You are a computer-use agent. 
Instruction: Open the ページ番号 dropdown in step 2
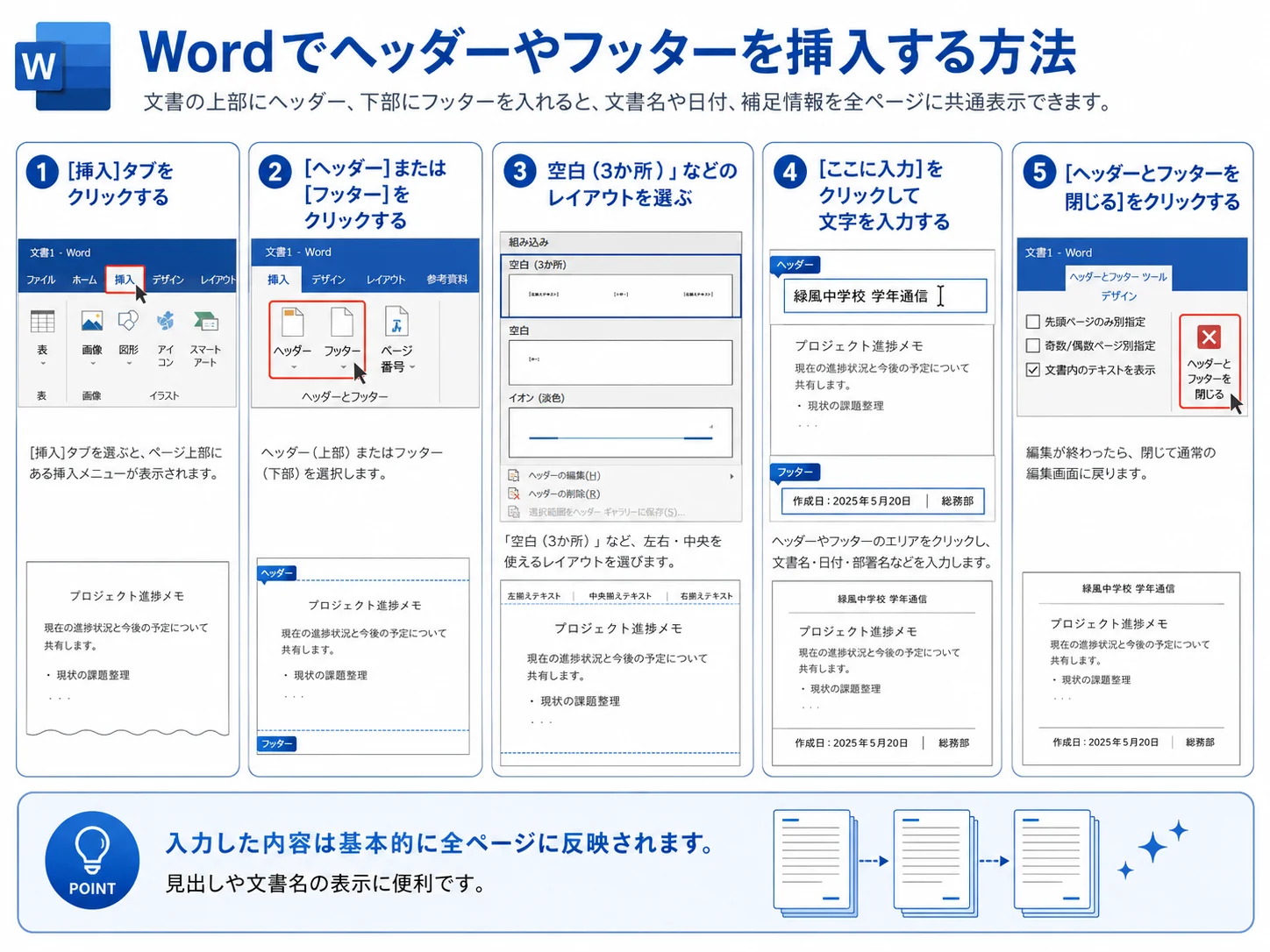[397, 339]
